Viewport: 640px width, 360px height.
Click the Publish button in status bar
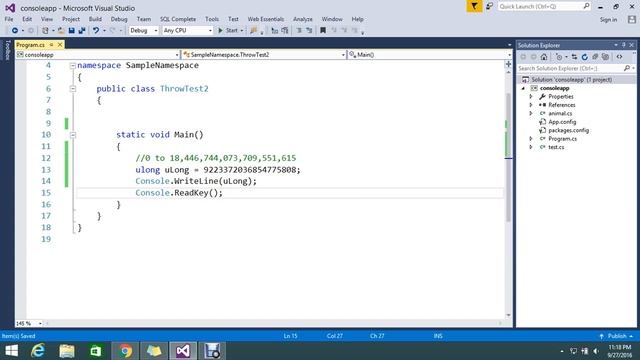(x=617, y=336)
